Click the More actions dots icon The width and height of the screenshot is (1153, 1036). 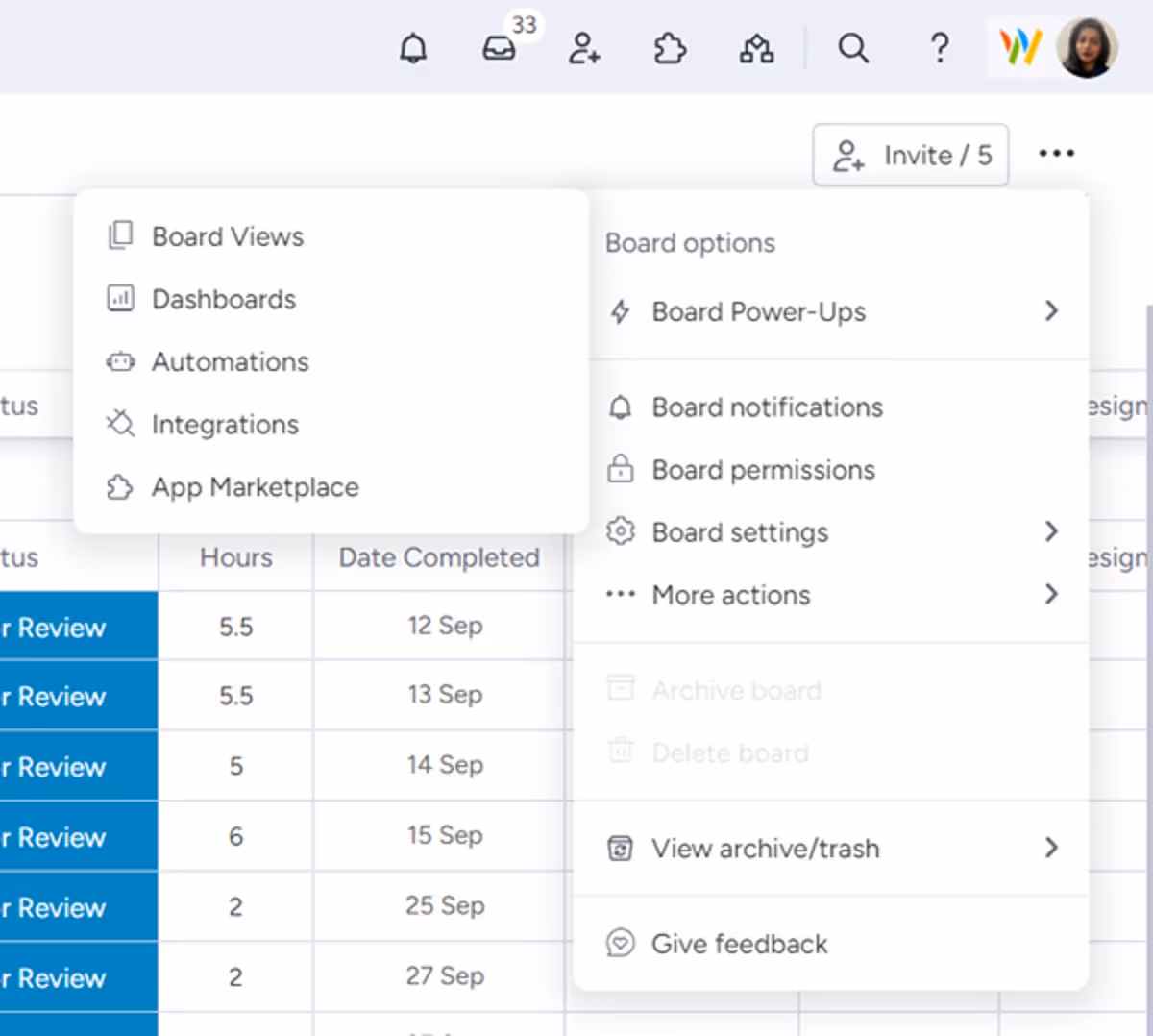tap(621, 594)
